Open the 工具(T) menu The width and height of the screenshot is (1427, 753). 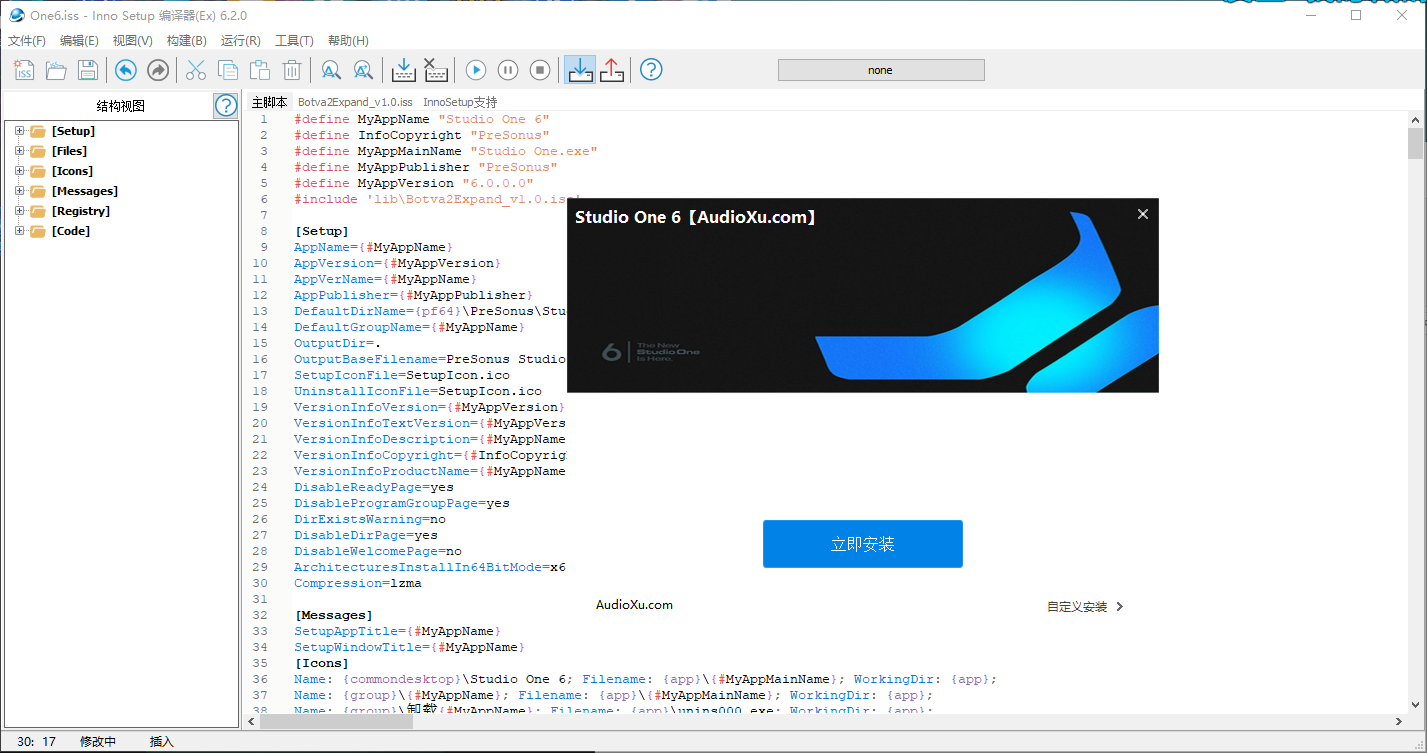(x=294, y=41)
